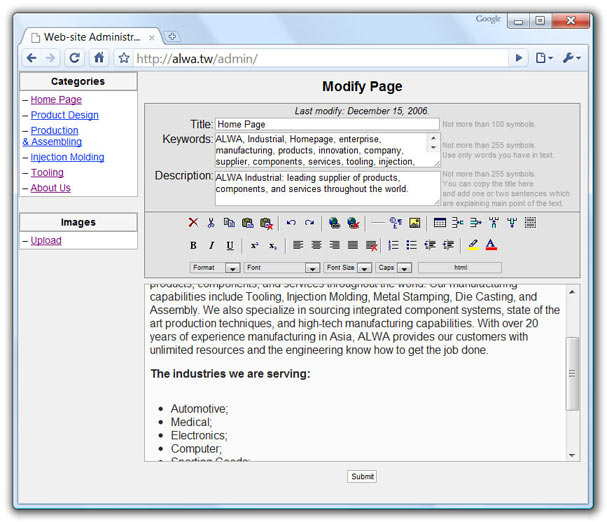The height and width of the screenshot is (522, 607).
Task: Click the alwa.tw/admin address bar
Action: click(321, 59)
